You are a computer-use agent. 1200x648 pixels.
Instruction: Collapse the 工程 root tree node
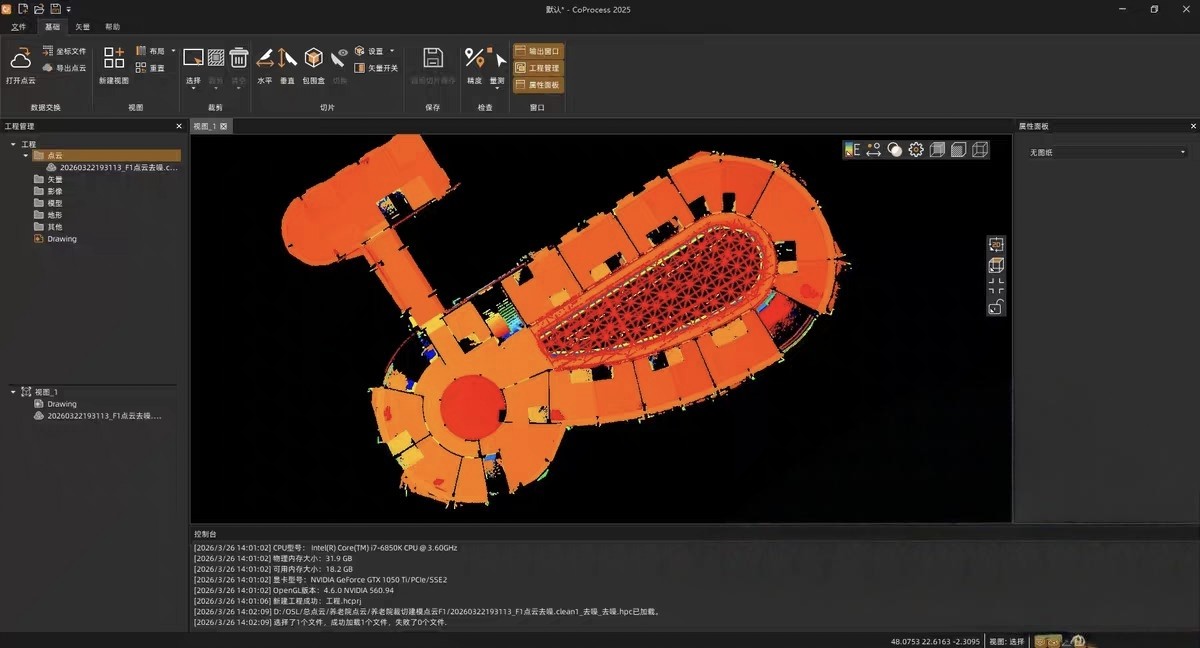[x=13, y=145]
